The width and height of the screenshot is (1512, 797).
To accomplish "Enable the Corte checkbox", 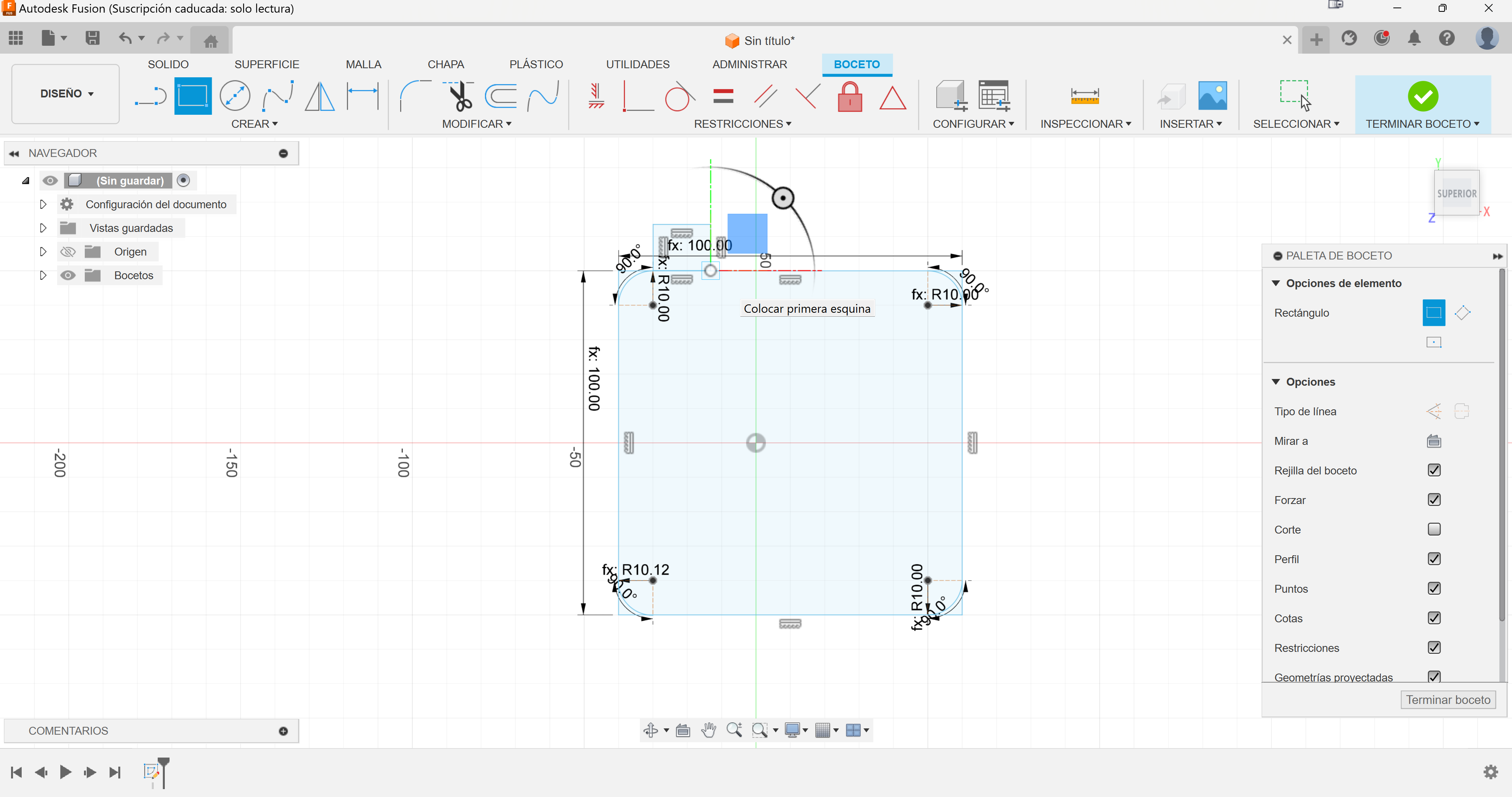I will tap(1434, 529).
